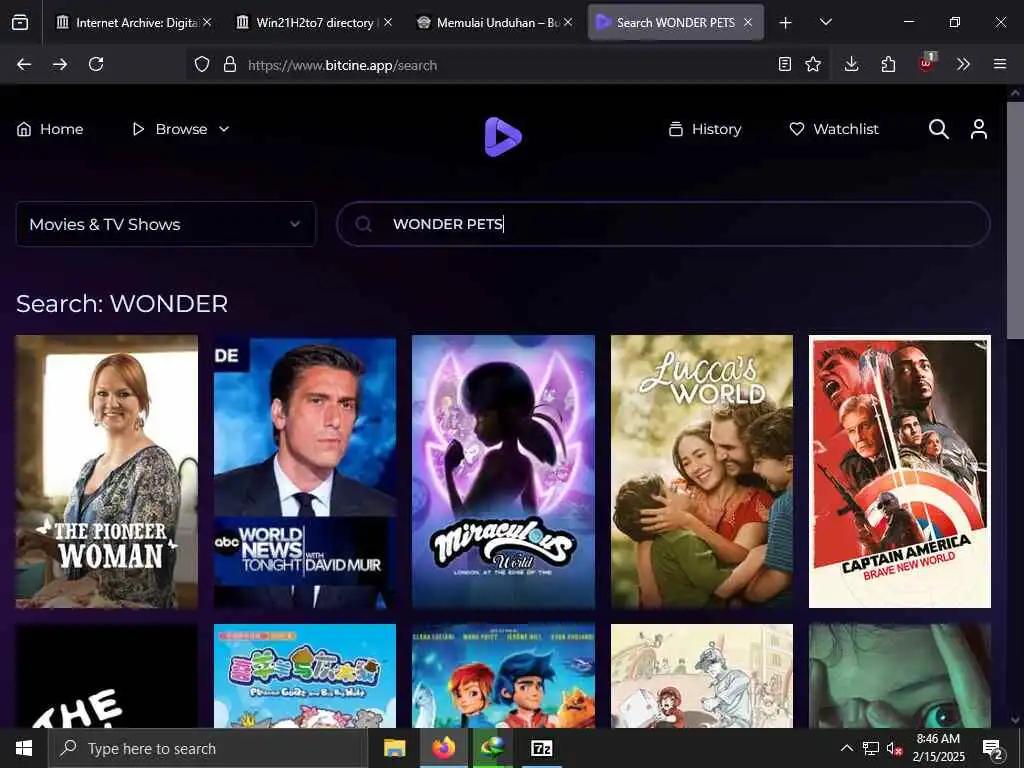Open the History page link
Image resolution: width=1024 pixels, height=768 pixels.
pos(705,129)
